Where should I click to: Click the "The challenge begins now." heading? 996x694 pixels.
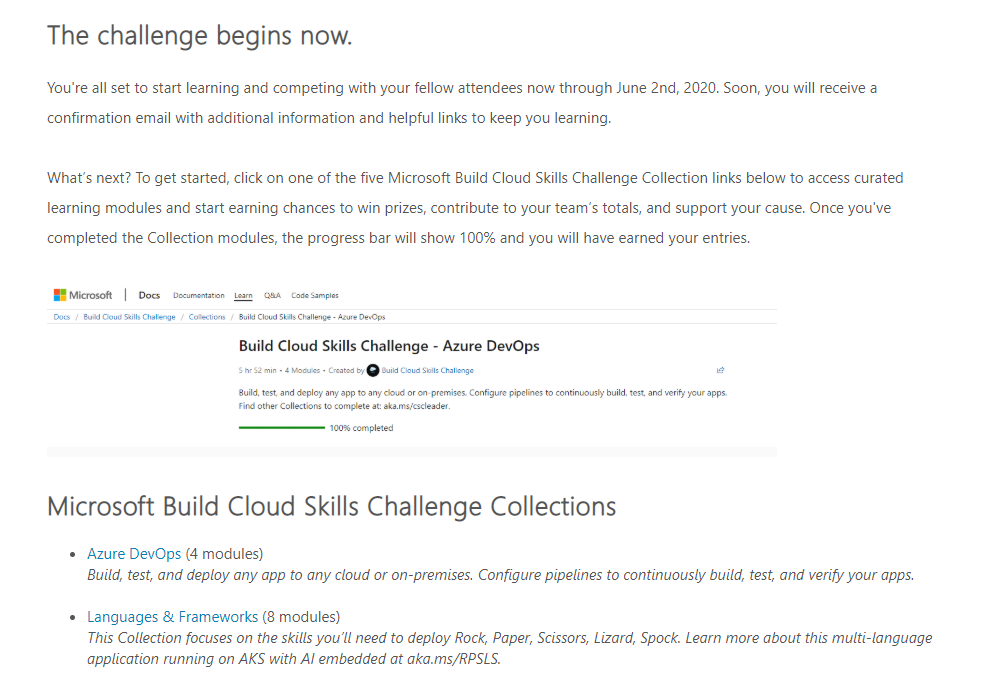(199, 36)
